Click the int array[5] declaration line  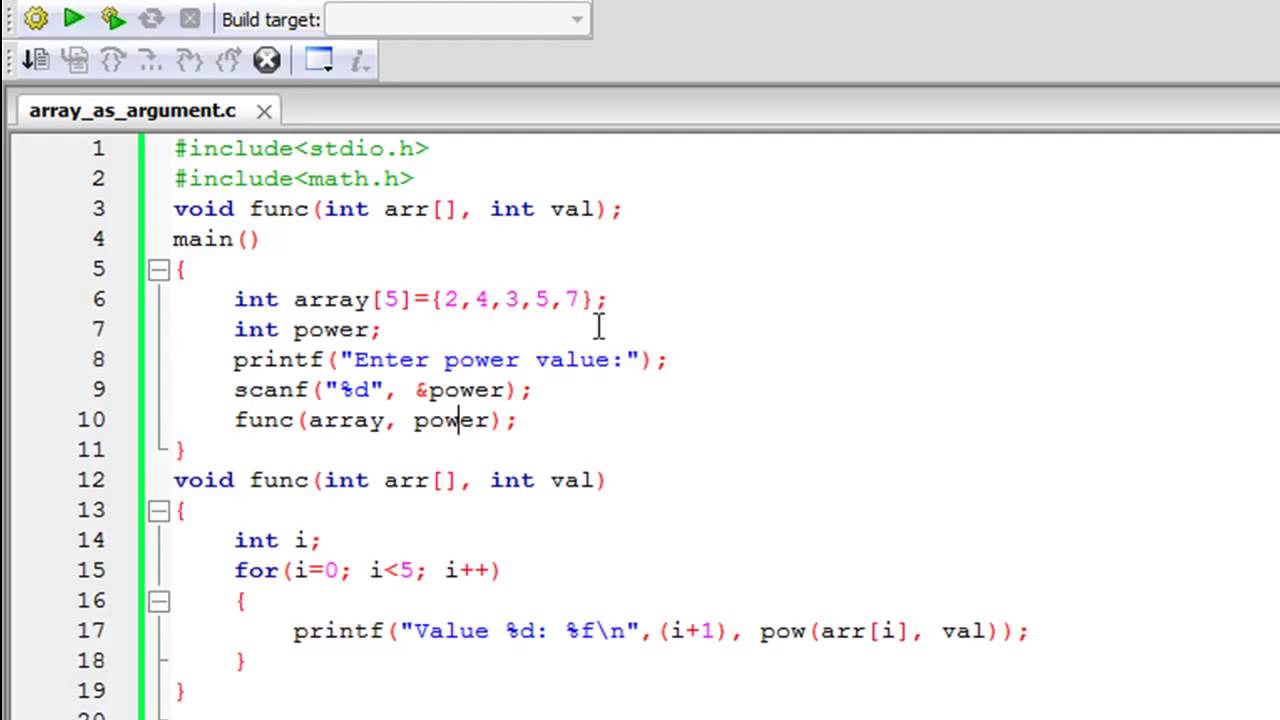click(x=420, y=299)
